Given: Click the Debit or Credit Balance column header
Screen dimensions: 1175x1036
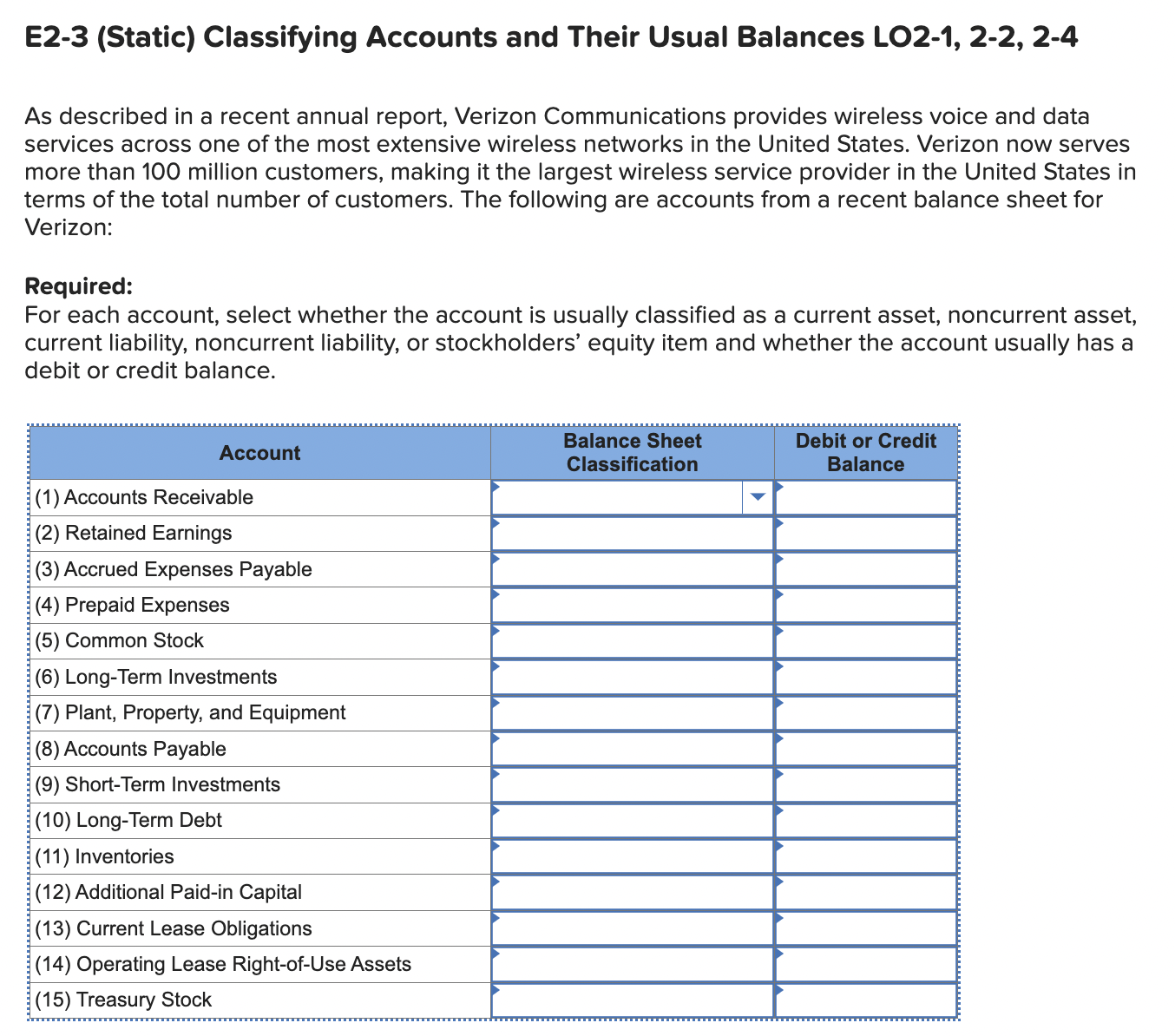Looking at the screenshot, I should pos(865,452).
